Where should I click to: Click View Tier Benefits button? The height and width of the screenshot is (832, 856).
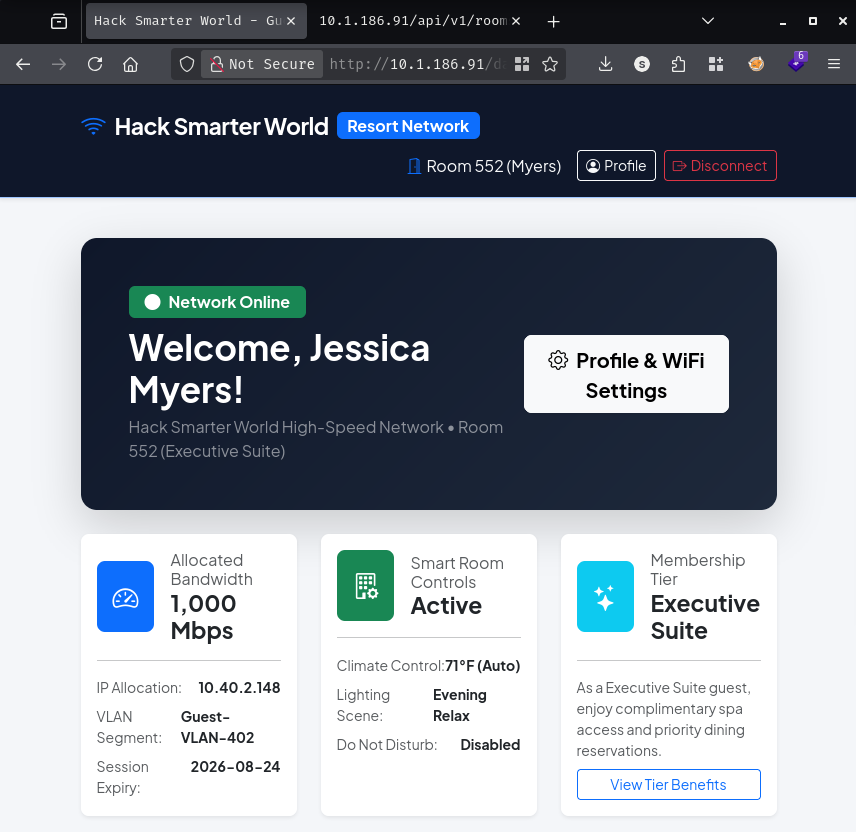pos(669,785)
